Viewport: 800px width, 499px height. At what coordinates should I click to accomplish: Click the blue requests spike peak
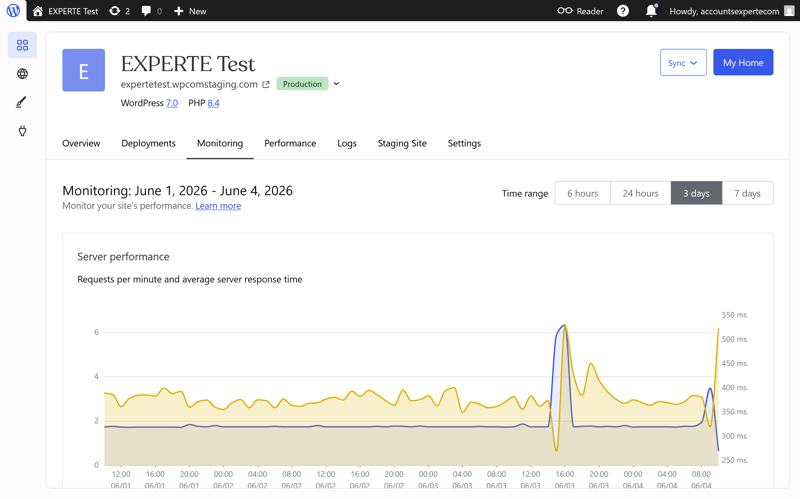point(563,326)
